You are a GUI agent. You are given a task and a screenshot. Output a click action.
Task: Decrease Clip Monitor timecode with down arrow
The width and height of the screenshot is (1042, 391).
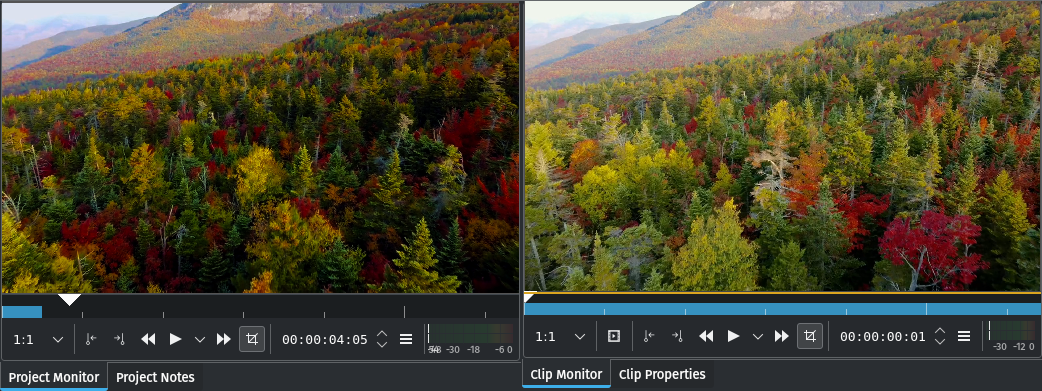(x=940, y=342)
